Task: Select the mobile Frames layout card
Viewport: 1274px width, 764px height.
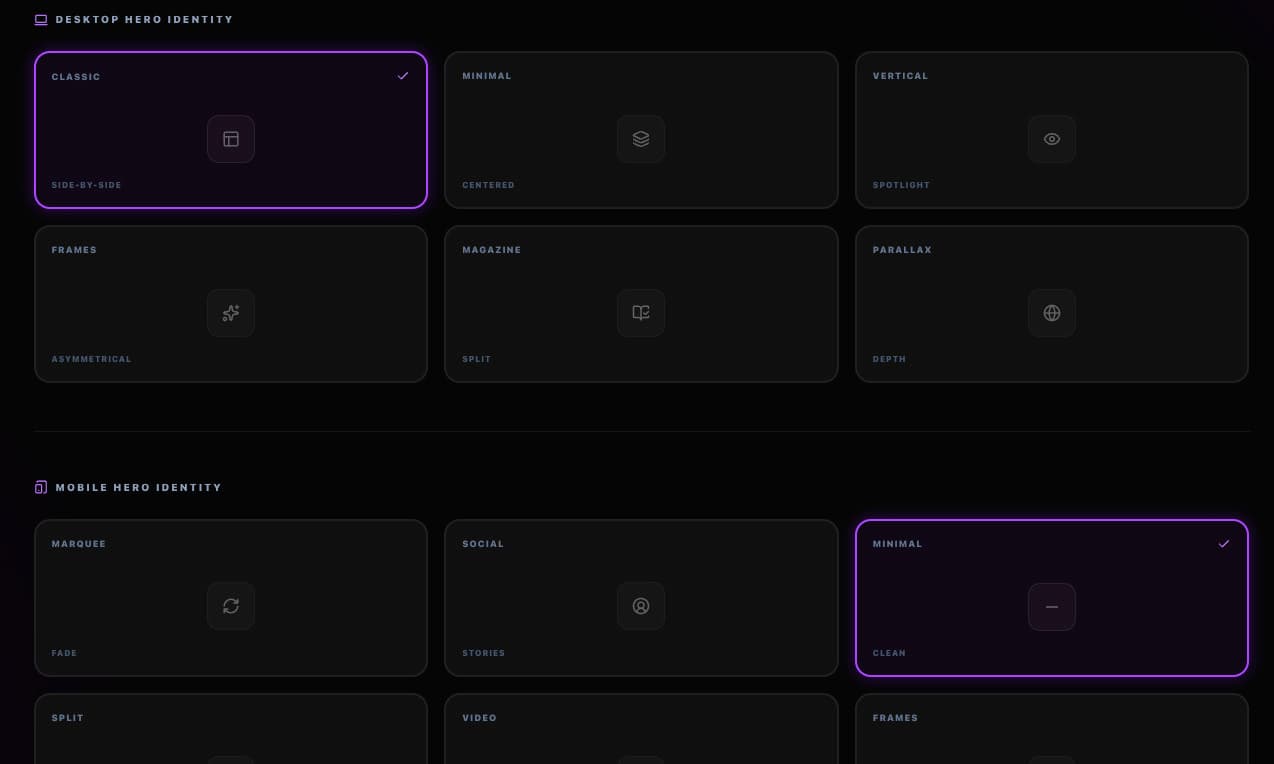Action: [x=1052, y=729]
